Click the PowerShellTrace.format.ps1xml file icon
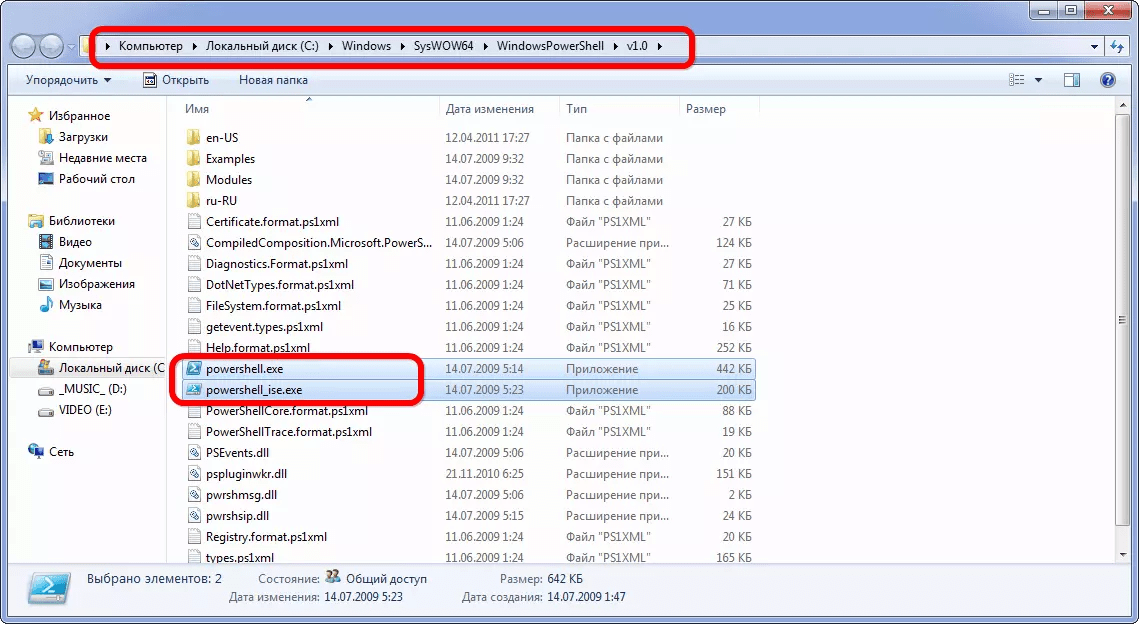Screen dimensions: 1139x624 193,432
